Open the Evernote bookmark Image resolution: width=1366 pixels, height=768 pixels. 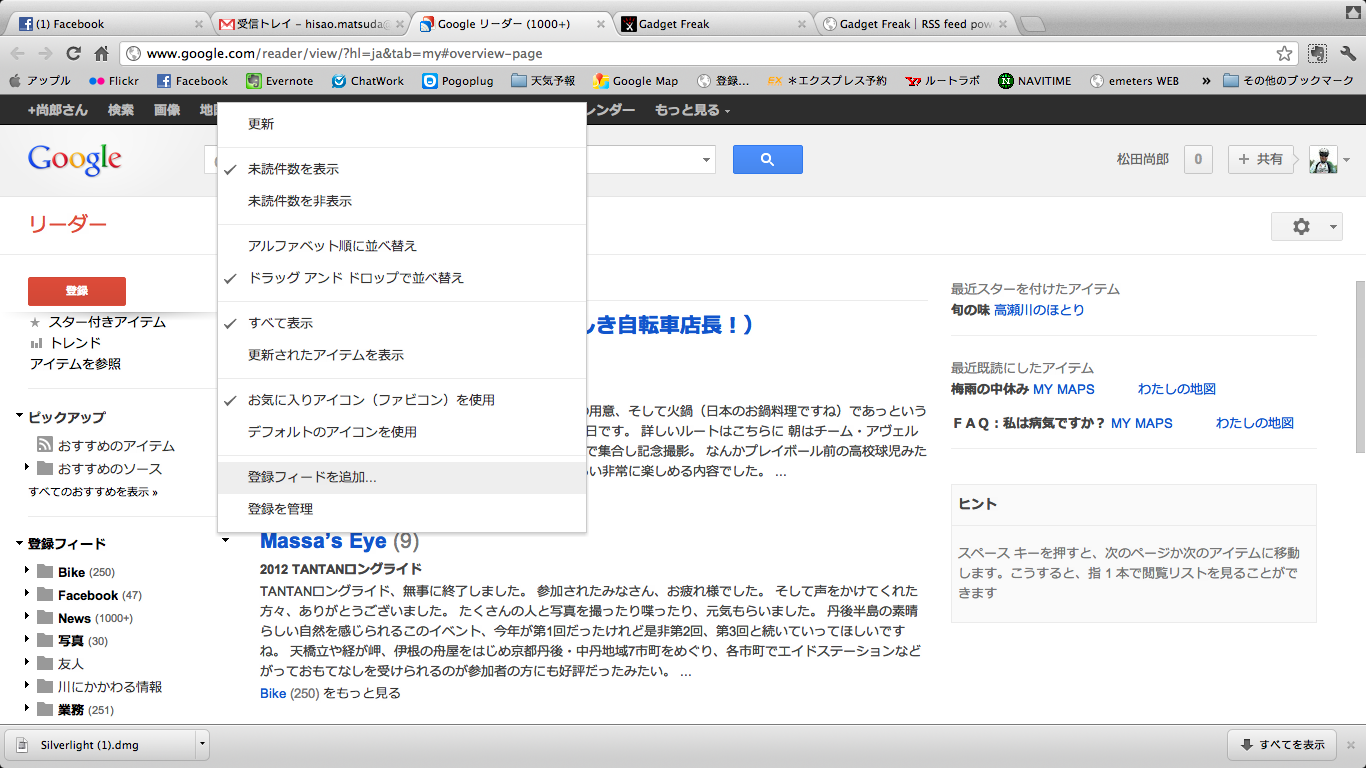(280, 81)
